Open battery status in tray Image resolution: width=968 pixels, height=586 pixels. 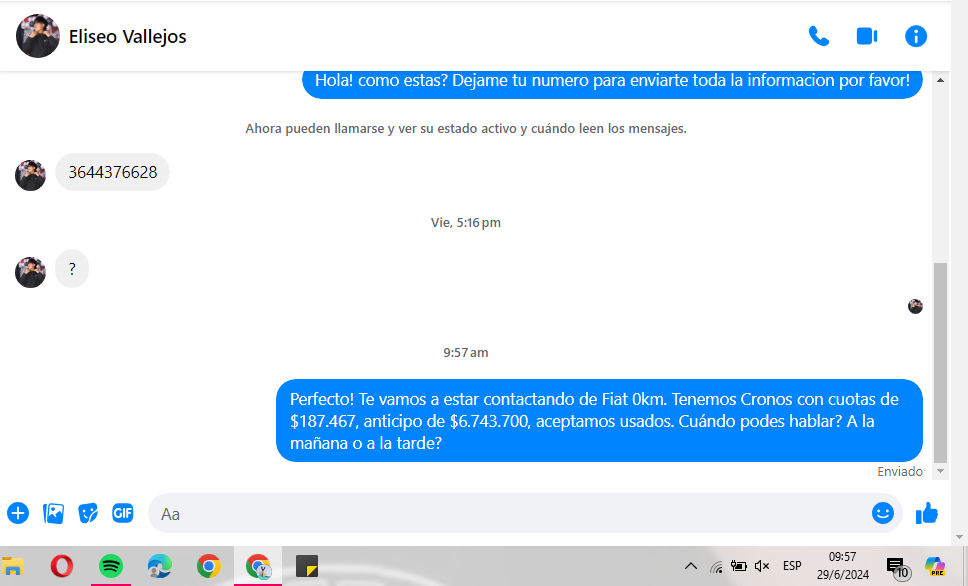tap(738, 566)
